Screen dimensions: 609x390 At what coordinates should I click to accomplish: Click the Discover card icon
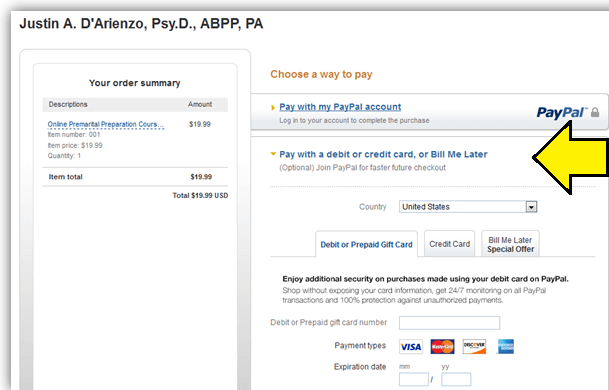tap(474, 346)
